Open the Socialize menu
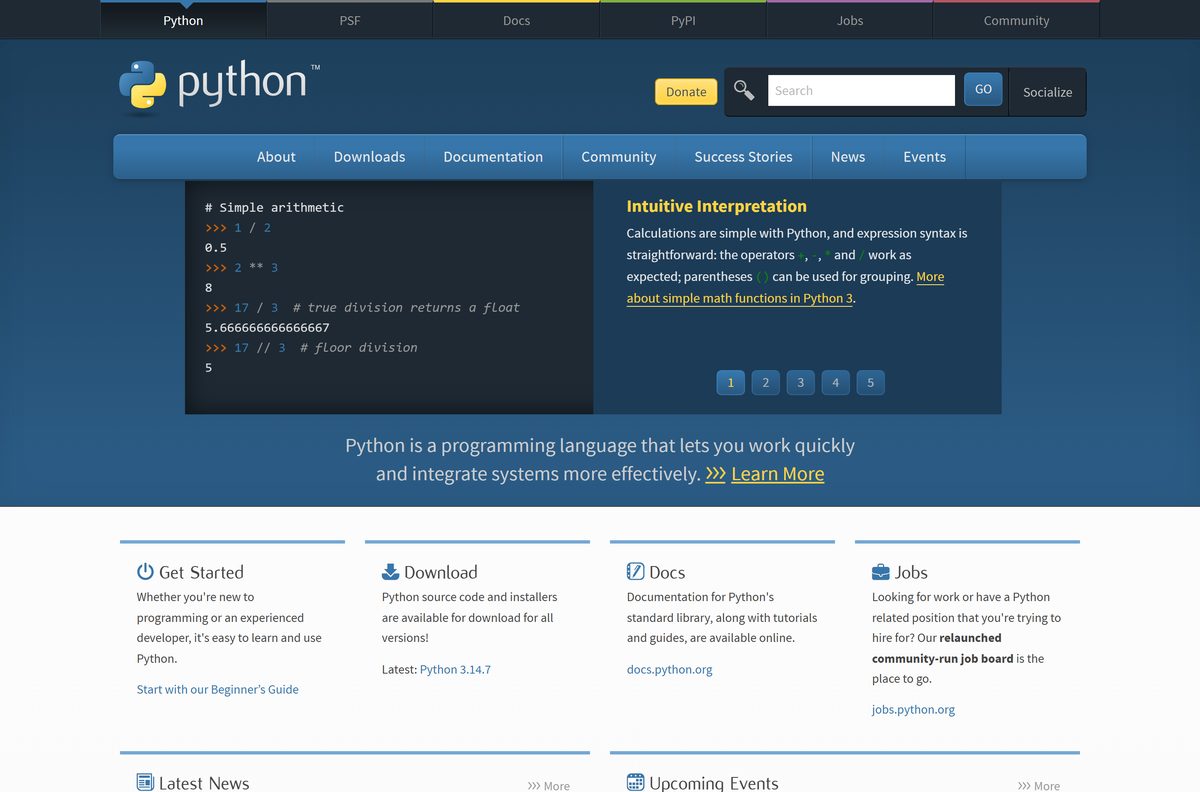1200x792 pixels. pyautogui.click(x=1047, y=92)
